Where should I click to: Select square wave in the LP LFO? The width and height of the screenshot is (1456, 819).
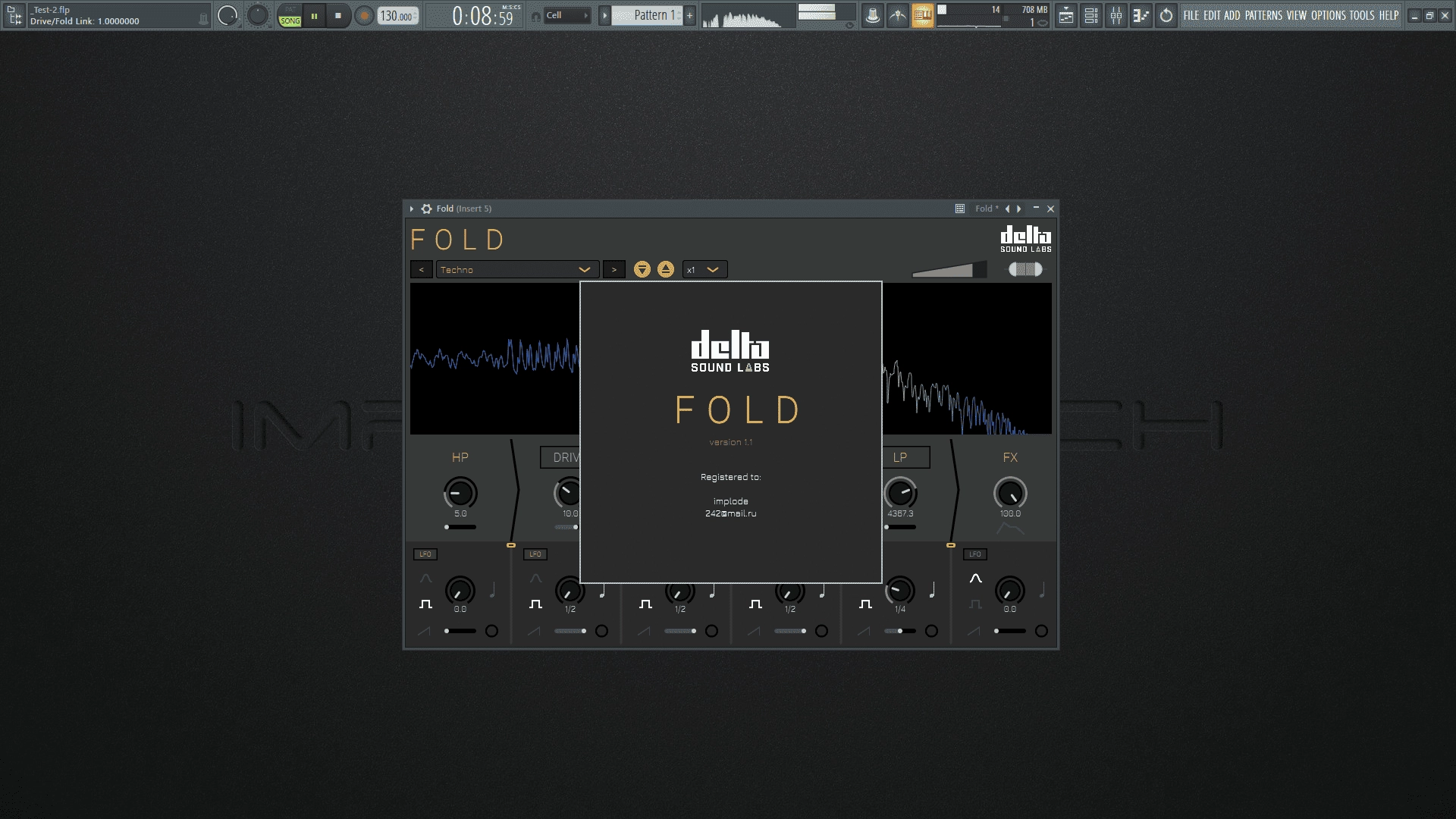[865, 604]
